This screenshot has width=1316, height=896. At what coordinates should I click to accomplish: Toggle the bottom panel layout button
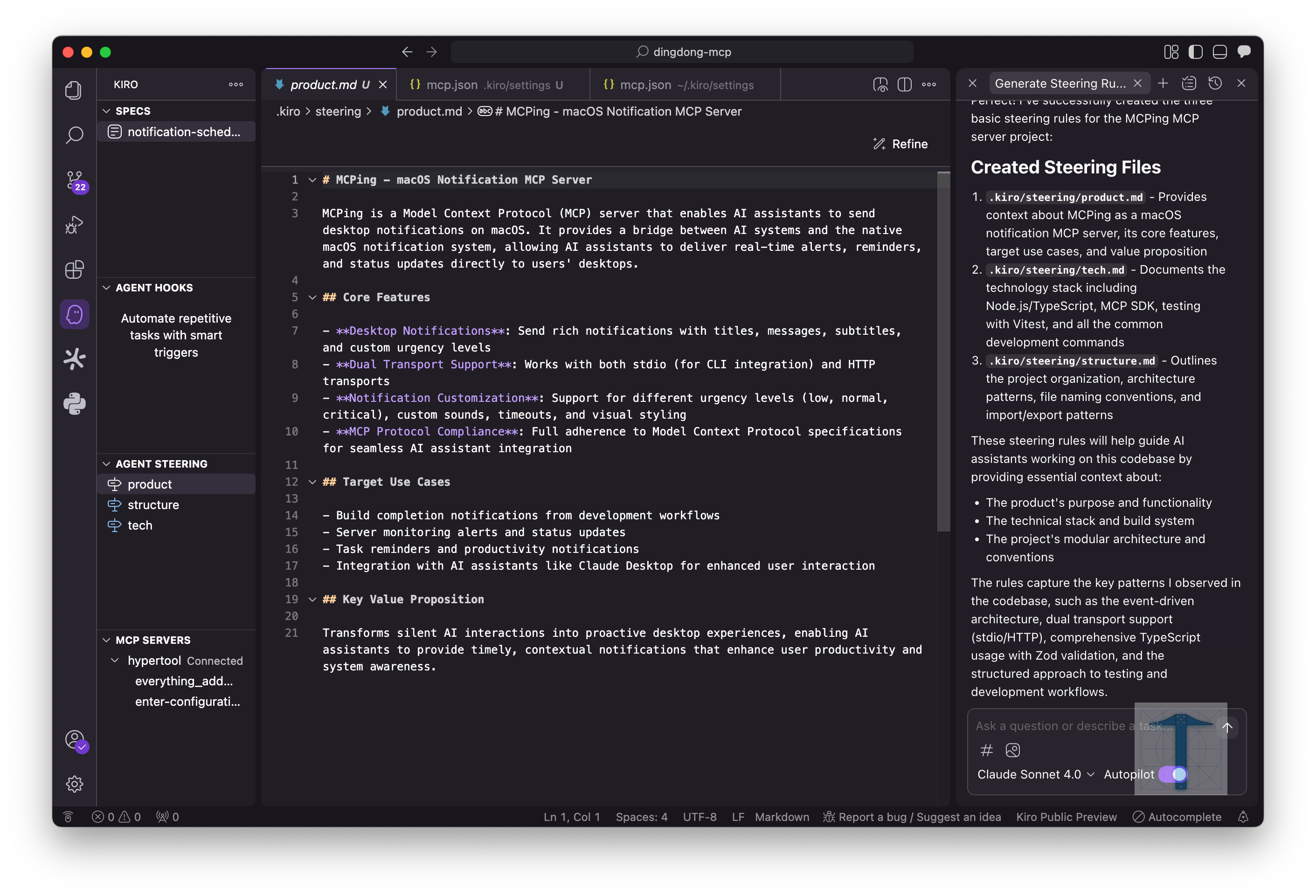[x=1220, y=52]
